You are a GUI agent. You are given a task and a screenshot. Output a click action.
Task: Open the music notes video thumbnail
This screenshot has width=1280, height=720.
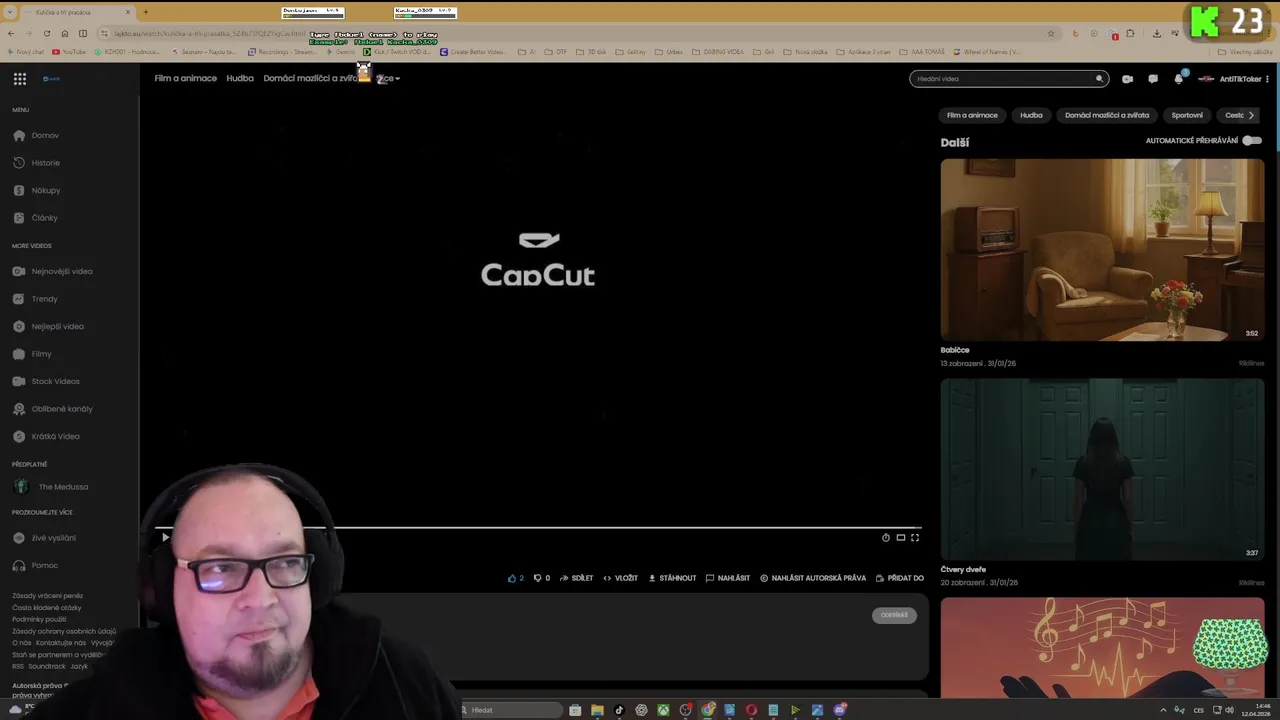click(1102, 648)
